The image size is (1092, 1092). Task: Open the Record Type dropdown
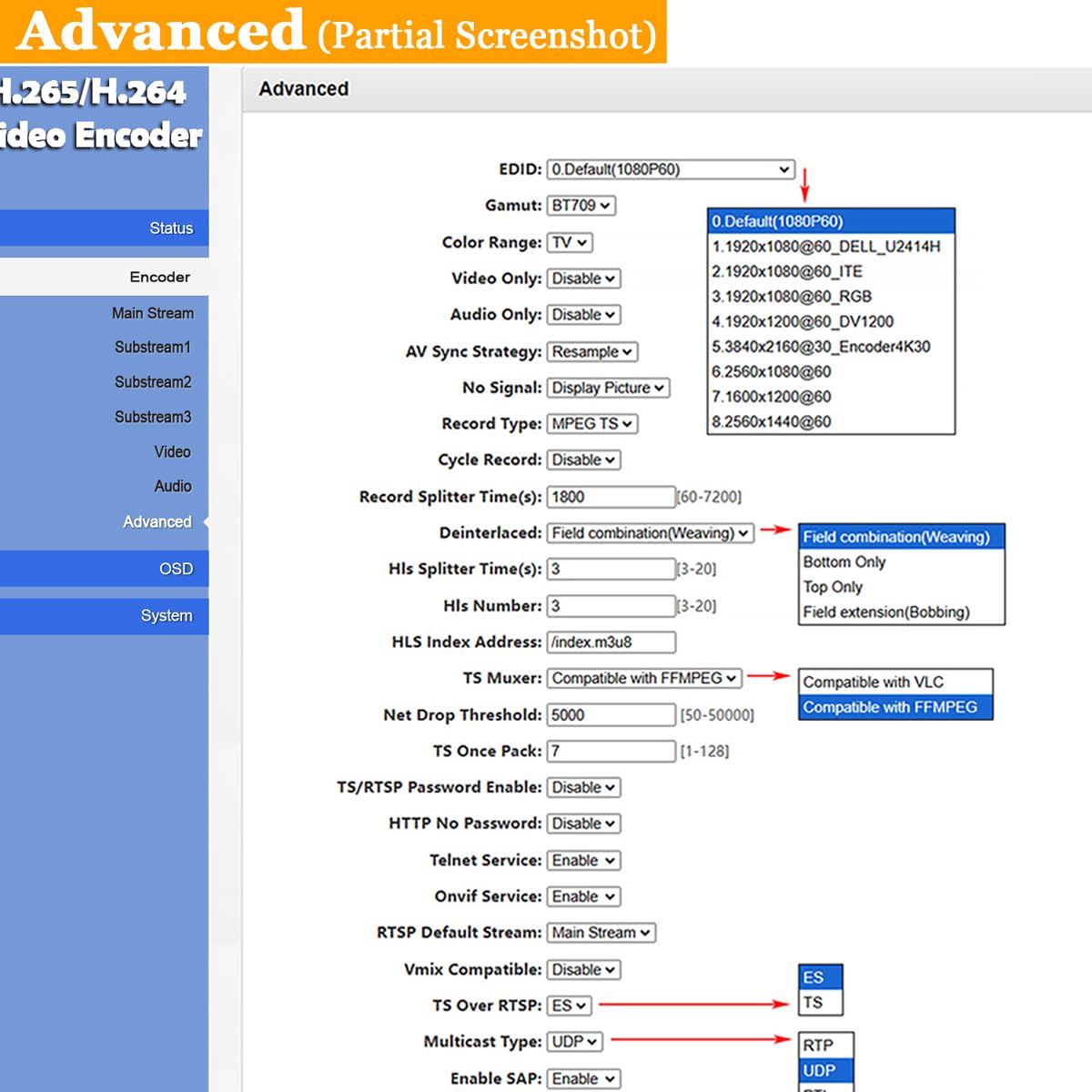point(591,424)
